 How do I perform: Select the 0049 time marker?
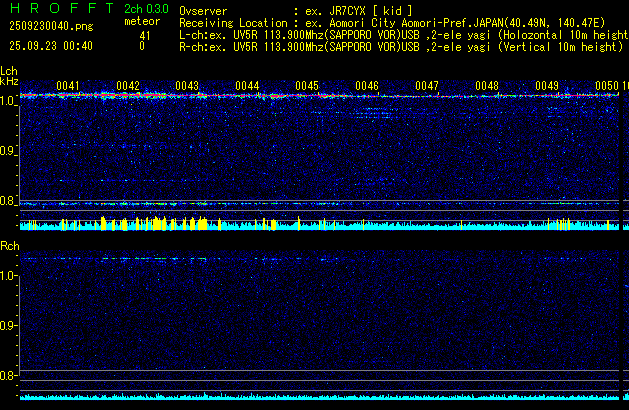click(x=546, y=86)
